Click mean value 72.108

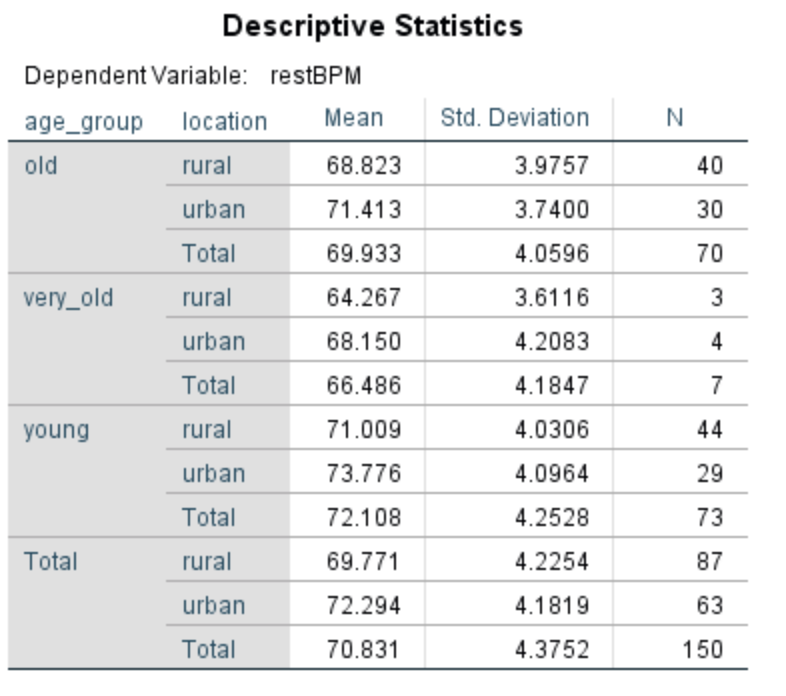[363, 518]
